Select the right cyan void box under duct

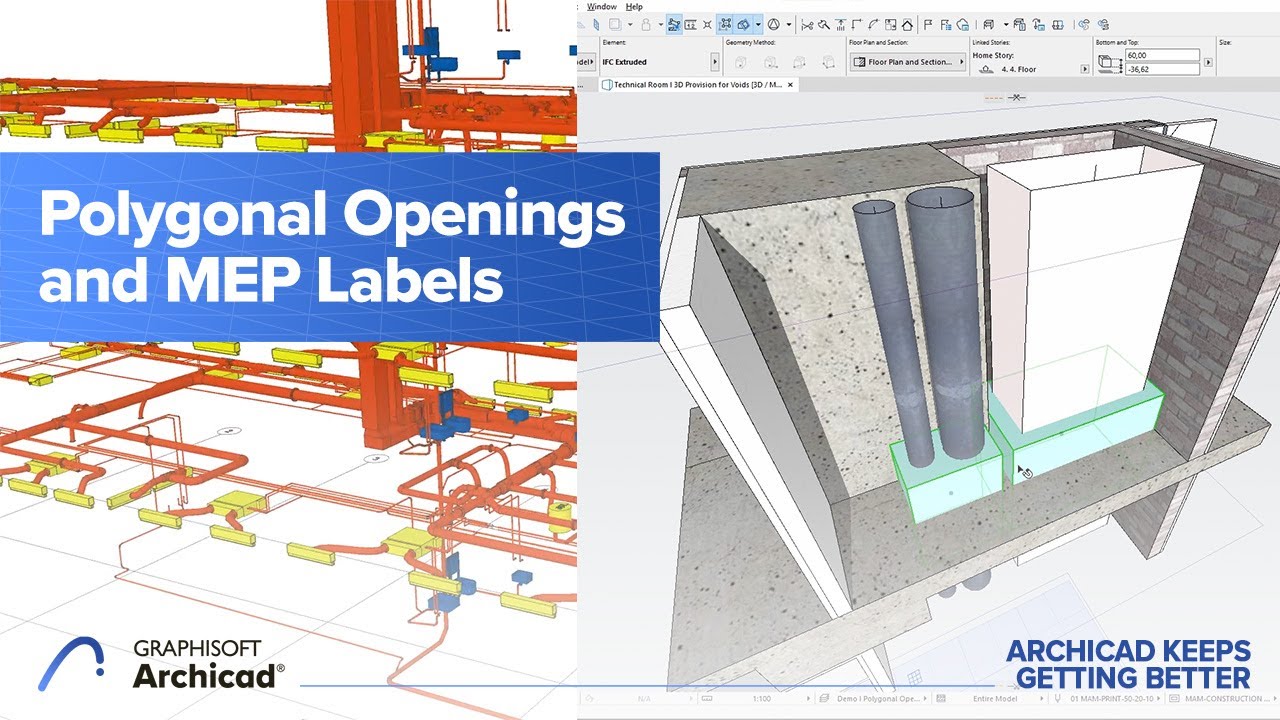(1085, 430)
